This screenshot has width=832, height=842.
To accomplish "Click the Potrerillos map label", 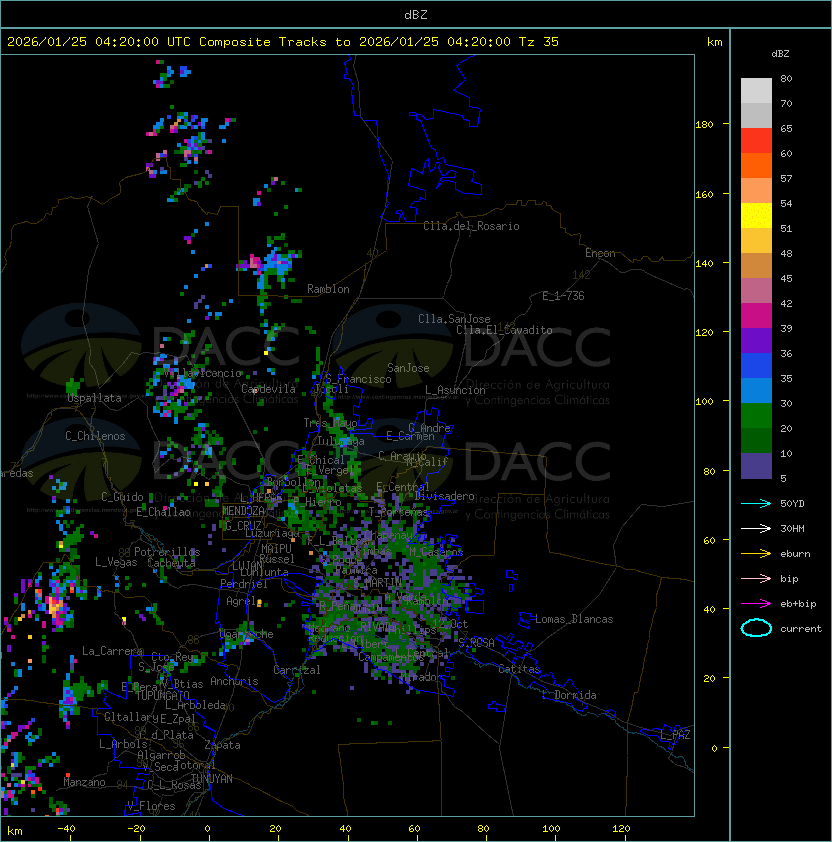I will coord(167,552).
